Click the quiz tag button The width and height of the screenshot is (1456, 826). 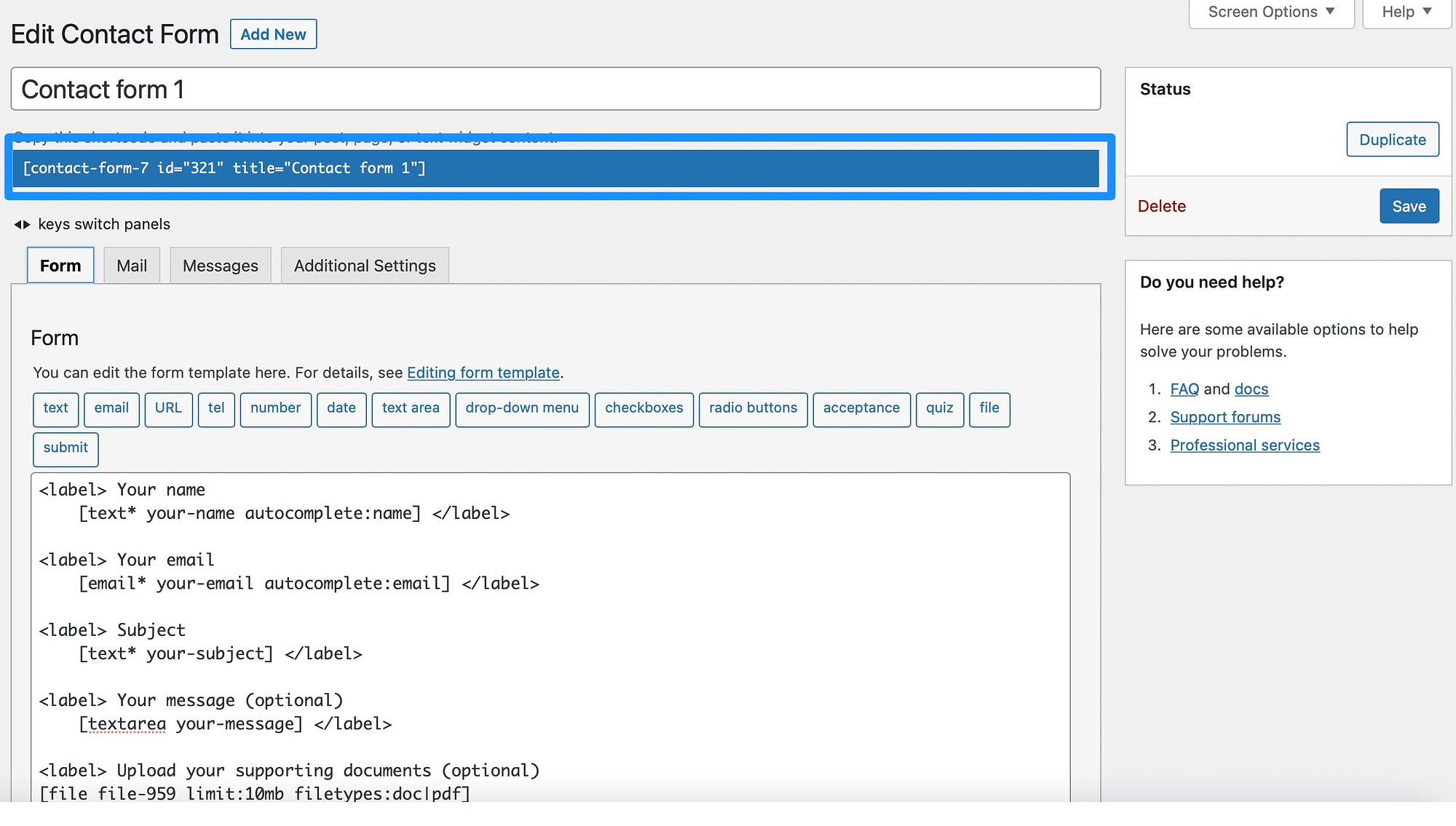tap(938, 408)
